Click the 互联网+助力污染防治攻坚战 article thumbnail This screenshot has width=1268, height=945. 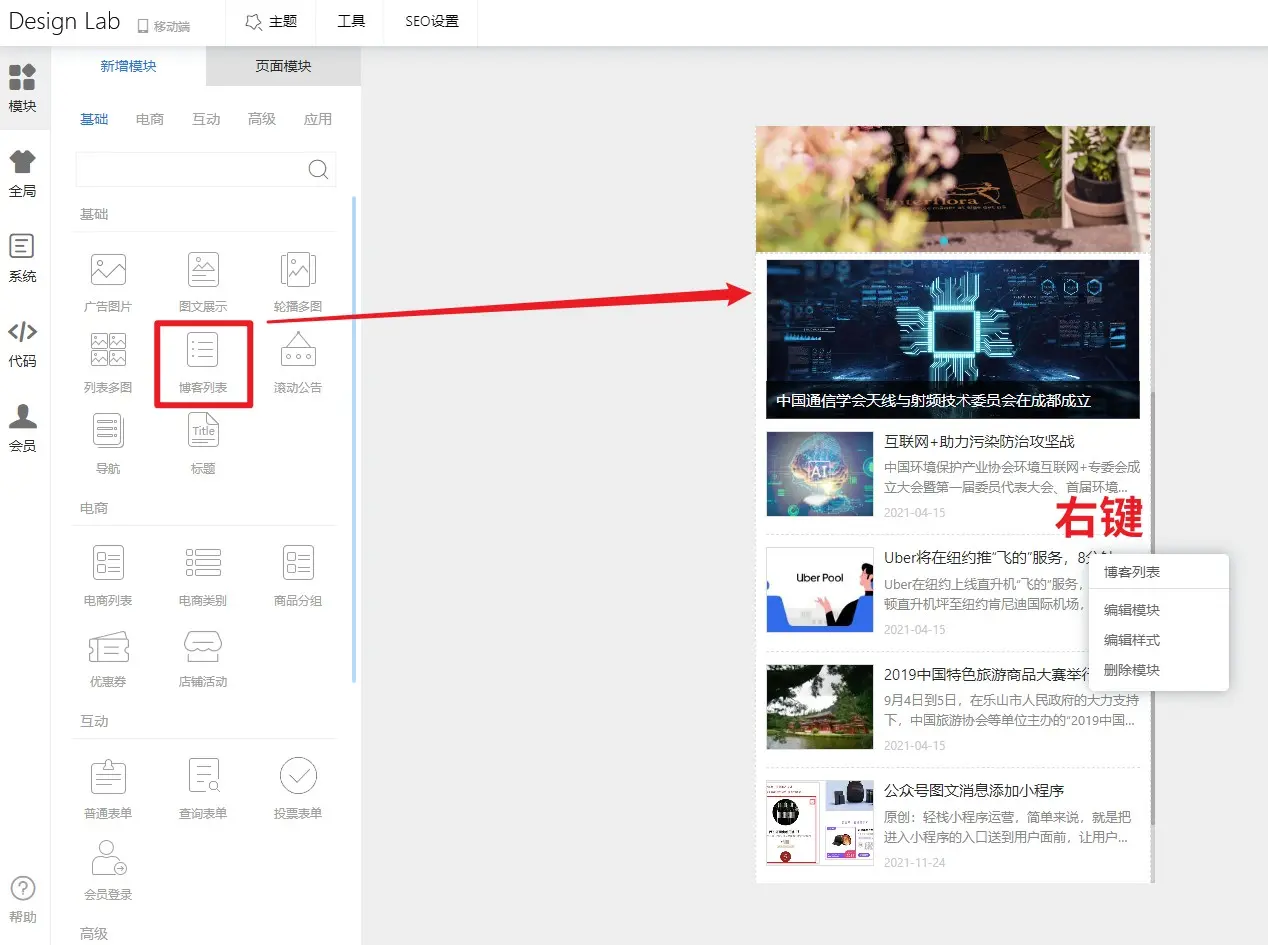pyautogui.click(x=820, y=474)
